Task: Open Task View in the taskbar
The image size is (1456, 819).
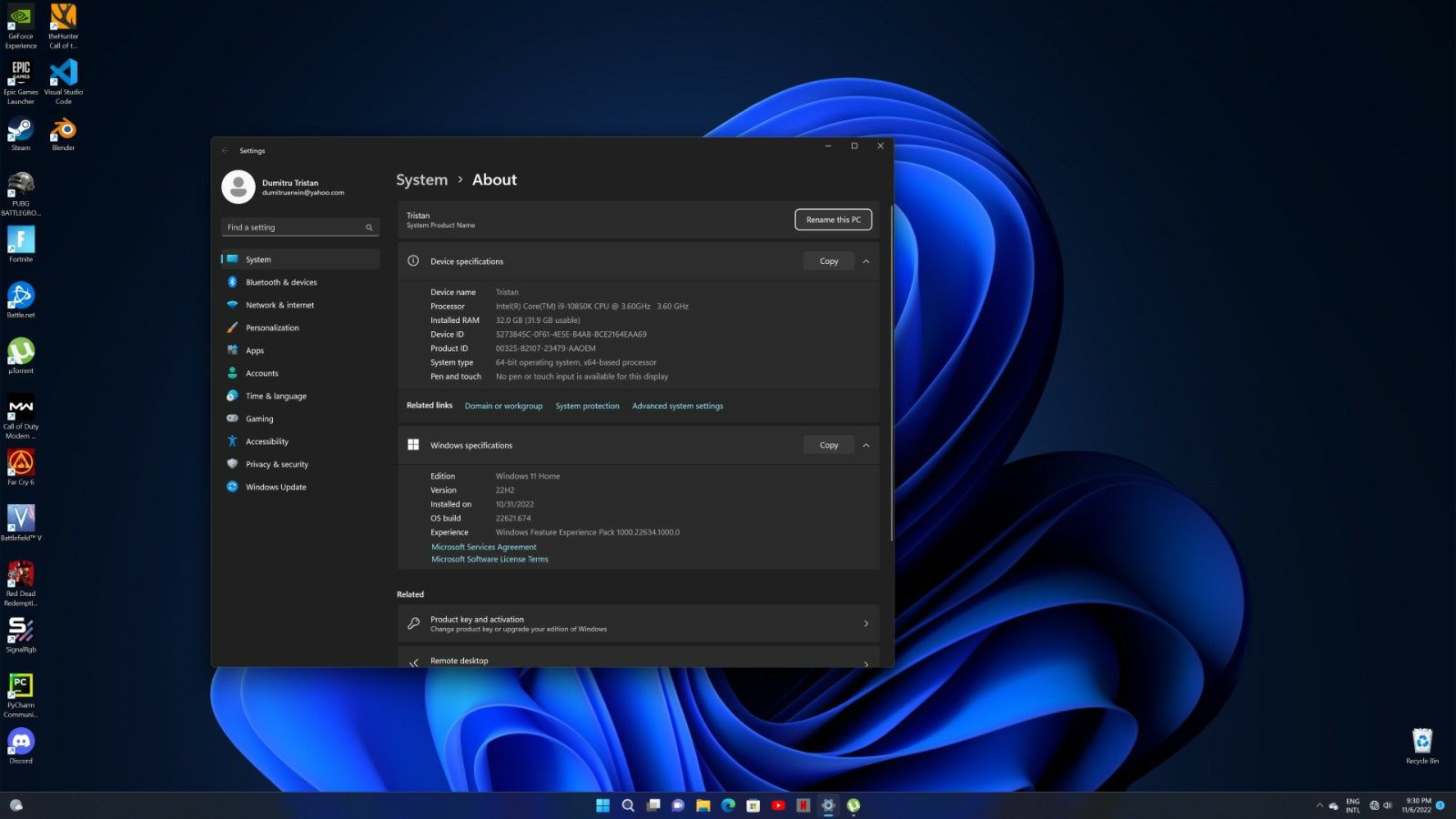Action: 653,805
